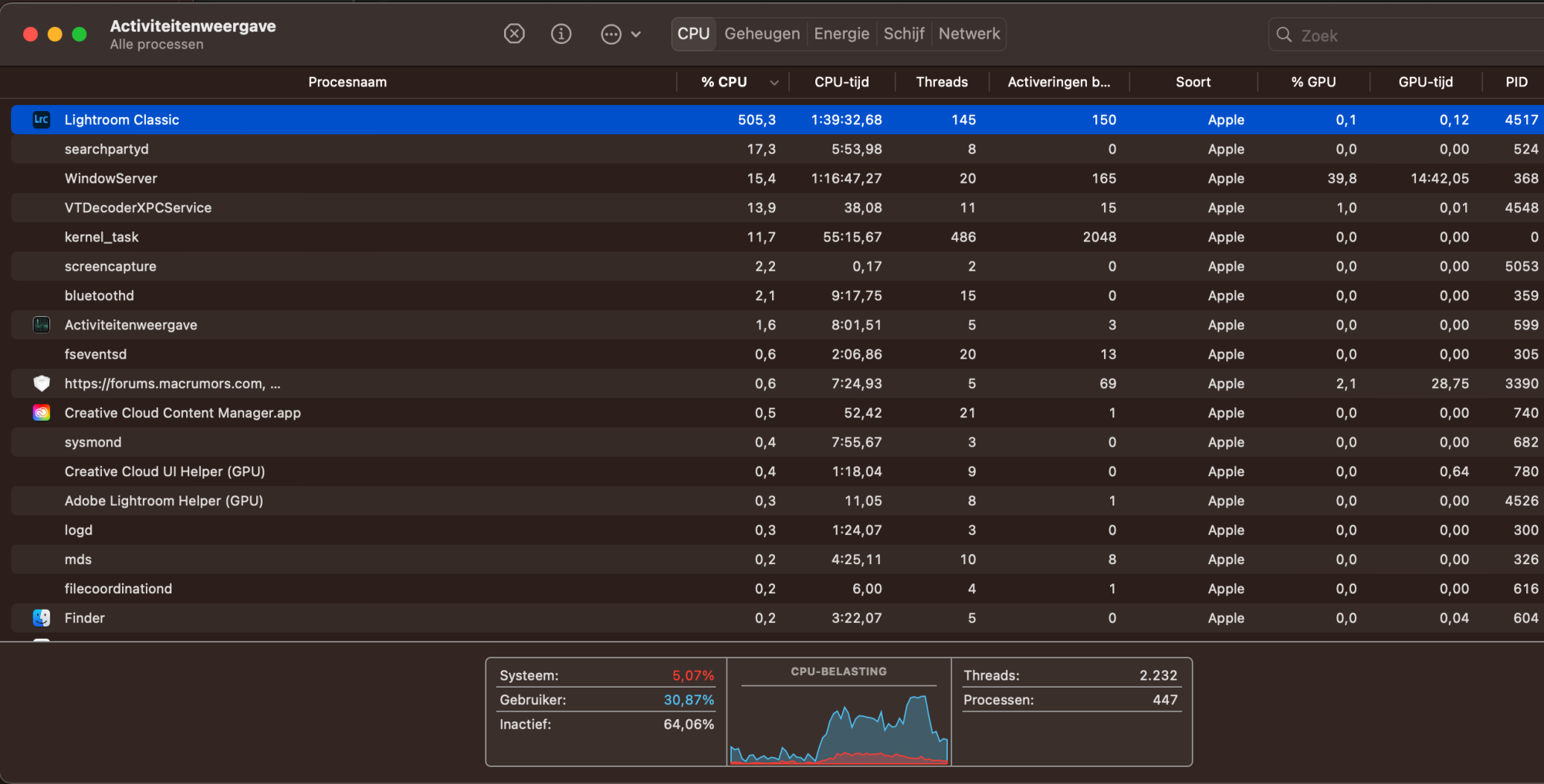Screen dimensions: 1544x784
Task: Select the fseventsd process
Action: (777, 354)
